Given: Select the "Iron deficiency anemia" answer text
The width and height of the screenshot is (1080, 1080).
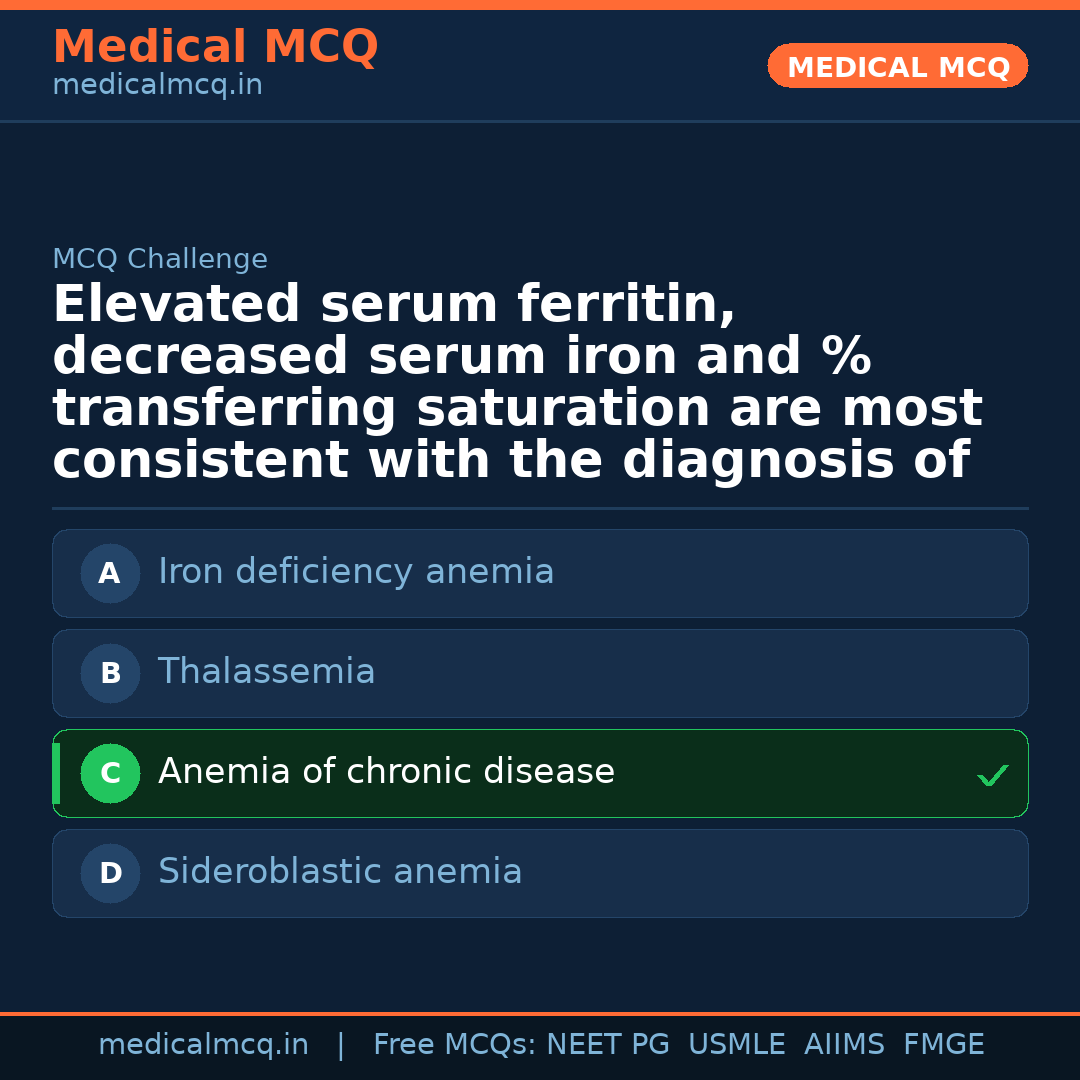Looking at the screenshot, I should point(356,572).
